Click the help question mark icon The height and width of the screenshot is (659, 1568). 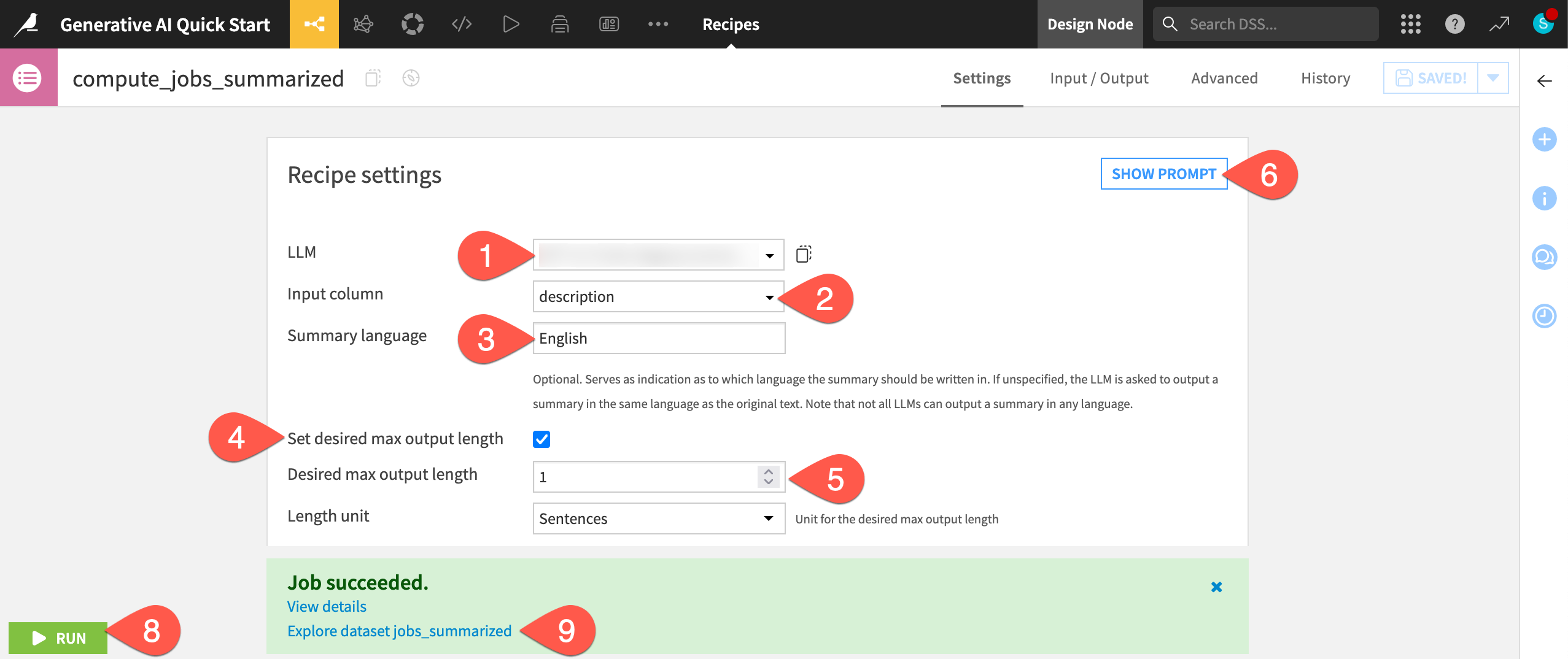[1454, 24]
